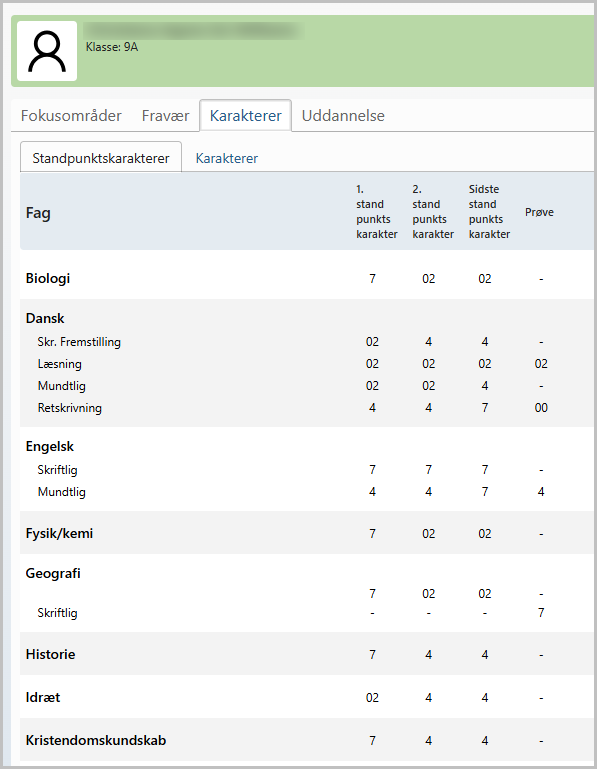Click the Retskrivning row label
Image resolution: width=597 pixels, height=769 pixels.
pyautogui.click(x=70, y=408)
